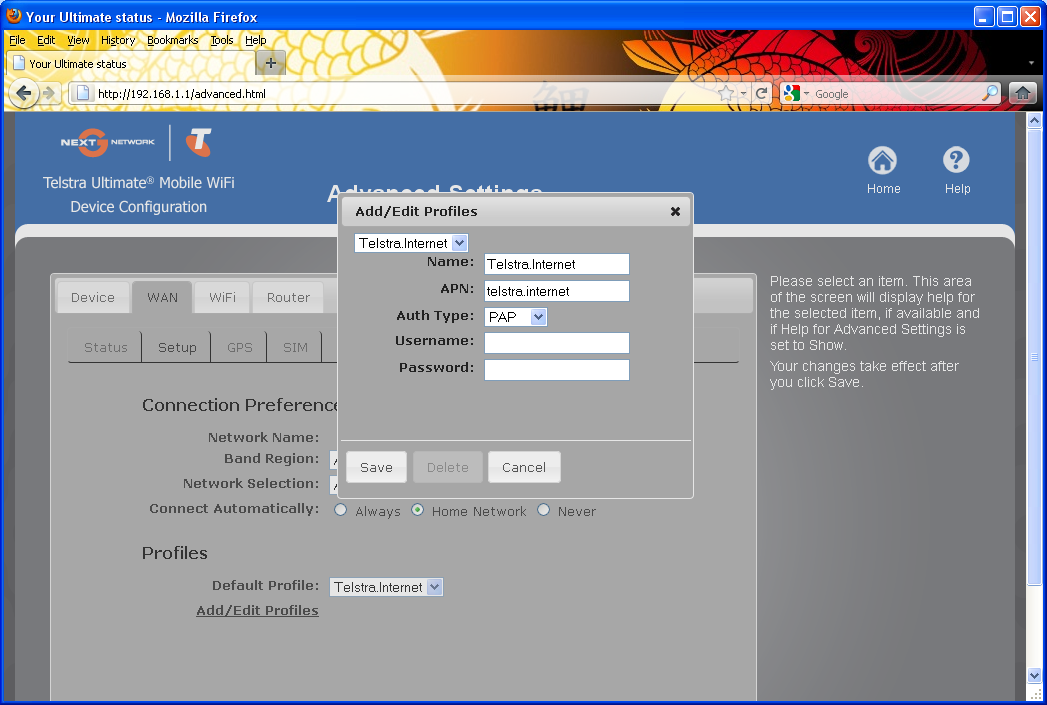Open a new tab with plus button
1047x705 pixels.
(x=270, y=63)
